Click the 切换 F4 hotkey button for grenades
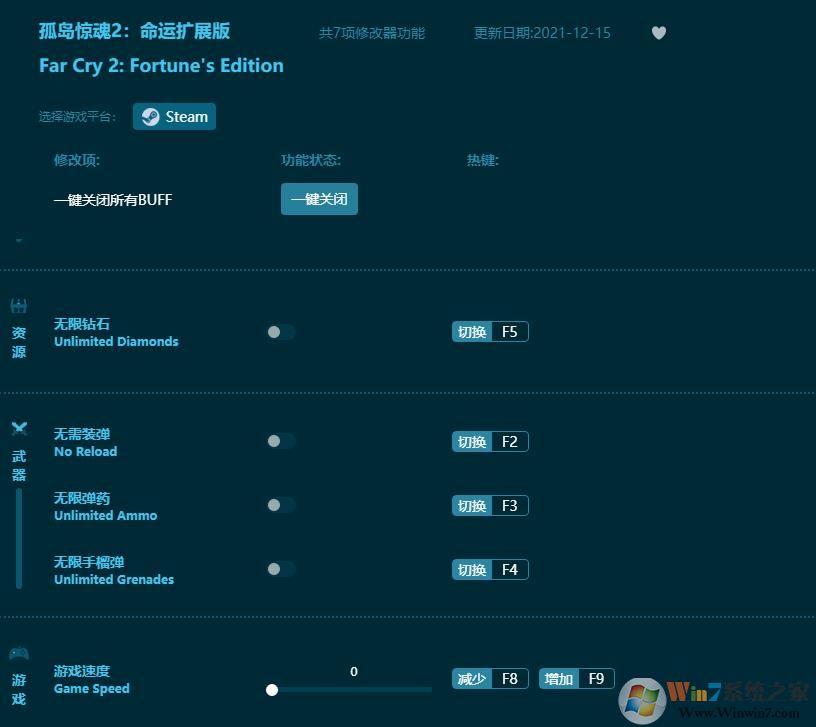The image size is (816, 727). pos(490,569)
